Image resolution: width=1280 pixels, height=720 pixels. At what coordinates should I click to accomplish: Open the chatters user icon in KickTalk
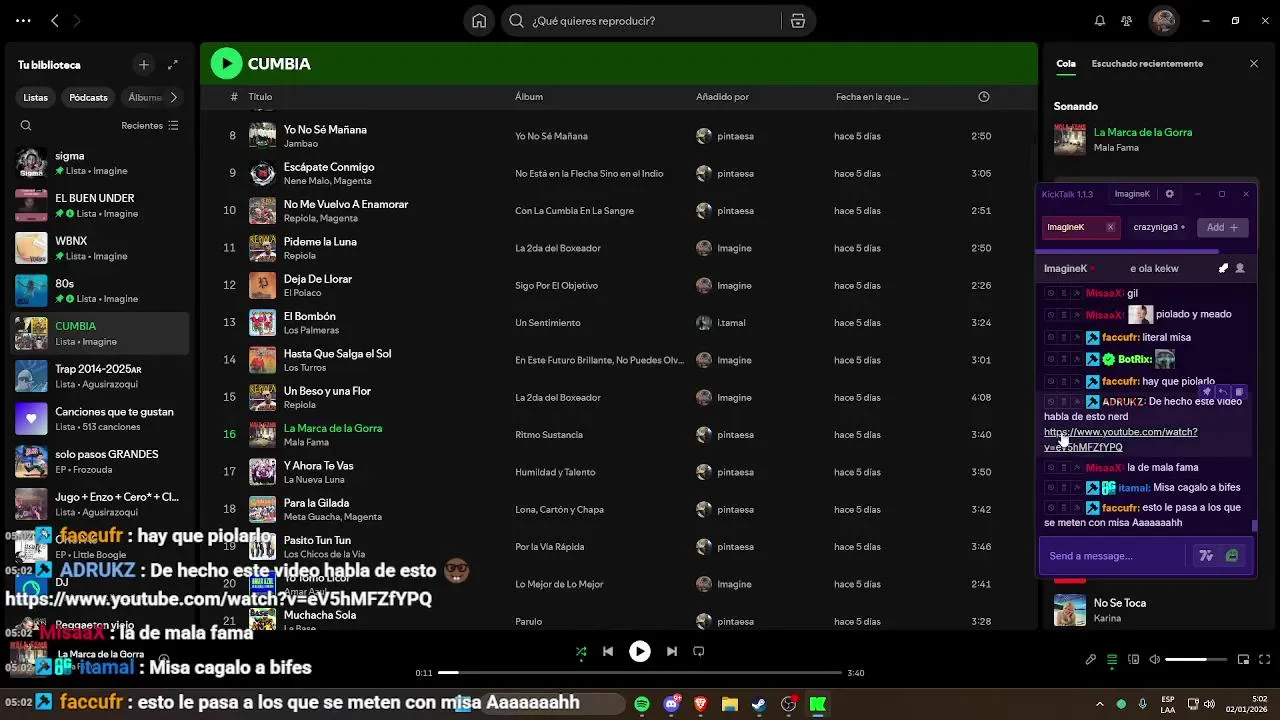pos(1240,269)
